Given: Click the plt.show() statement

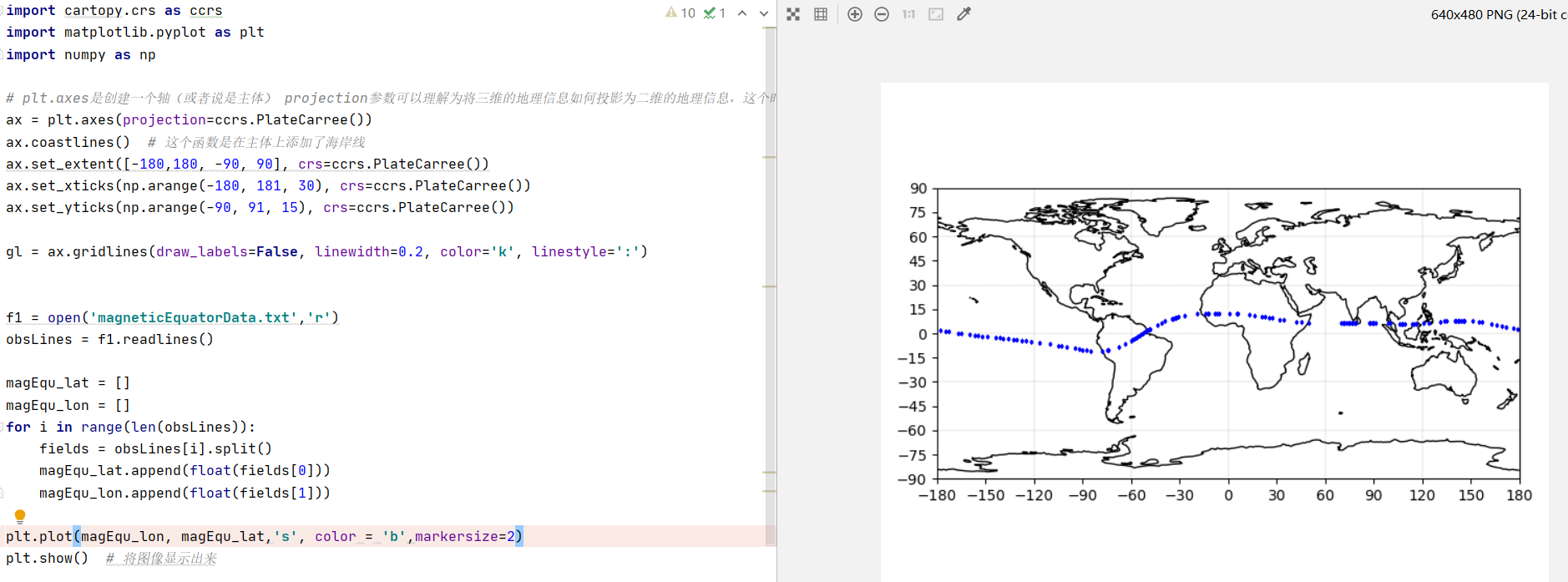Looking at the screenshot, I should [x=48, y=559].
